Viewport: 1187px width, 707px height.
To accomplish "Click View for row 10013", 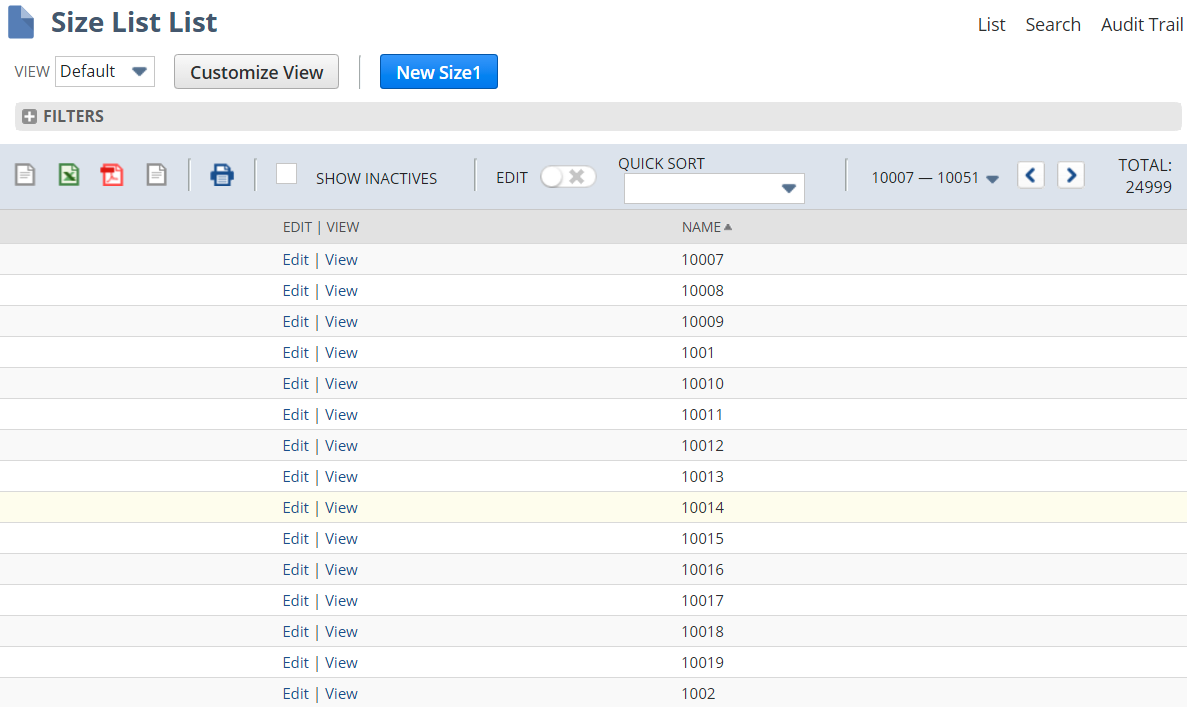I will point(341,477).
